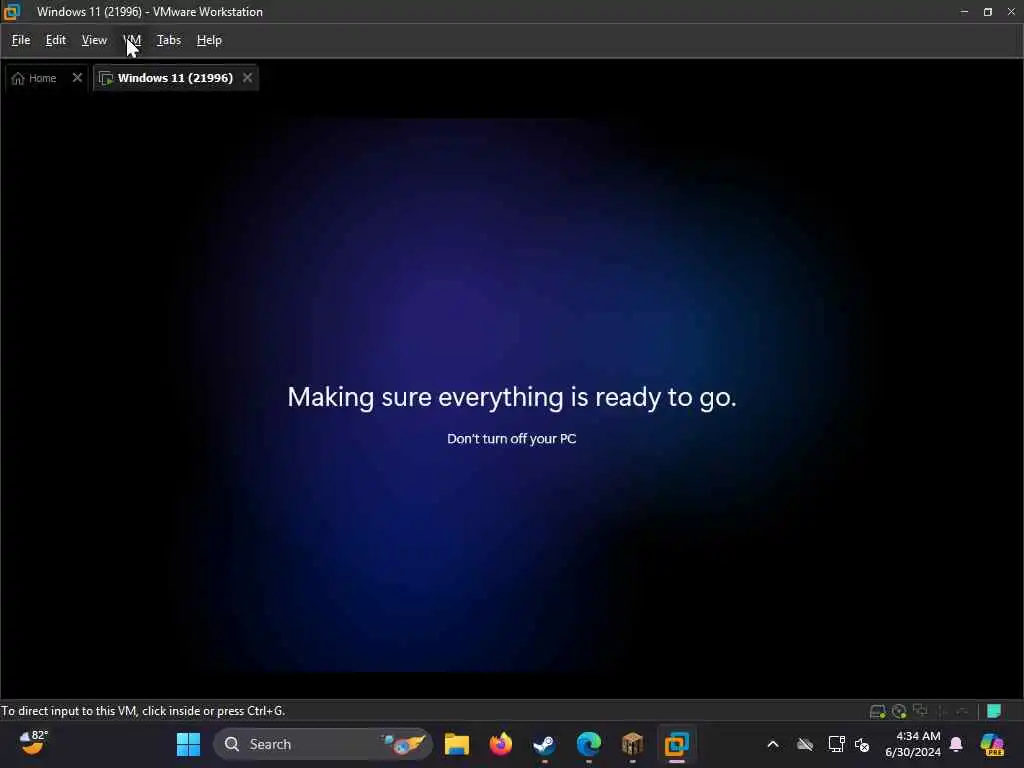
Task: Open the Tabs menu
Action: (168, 40)
